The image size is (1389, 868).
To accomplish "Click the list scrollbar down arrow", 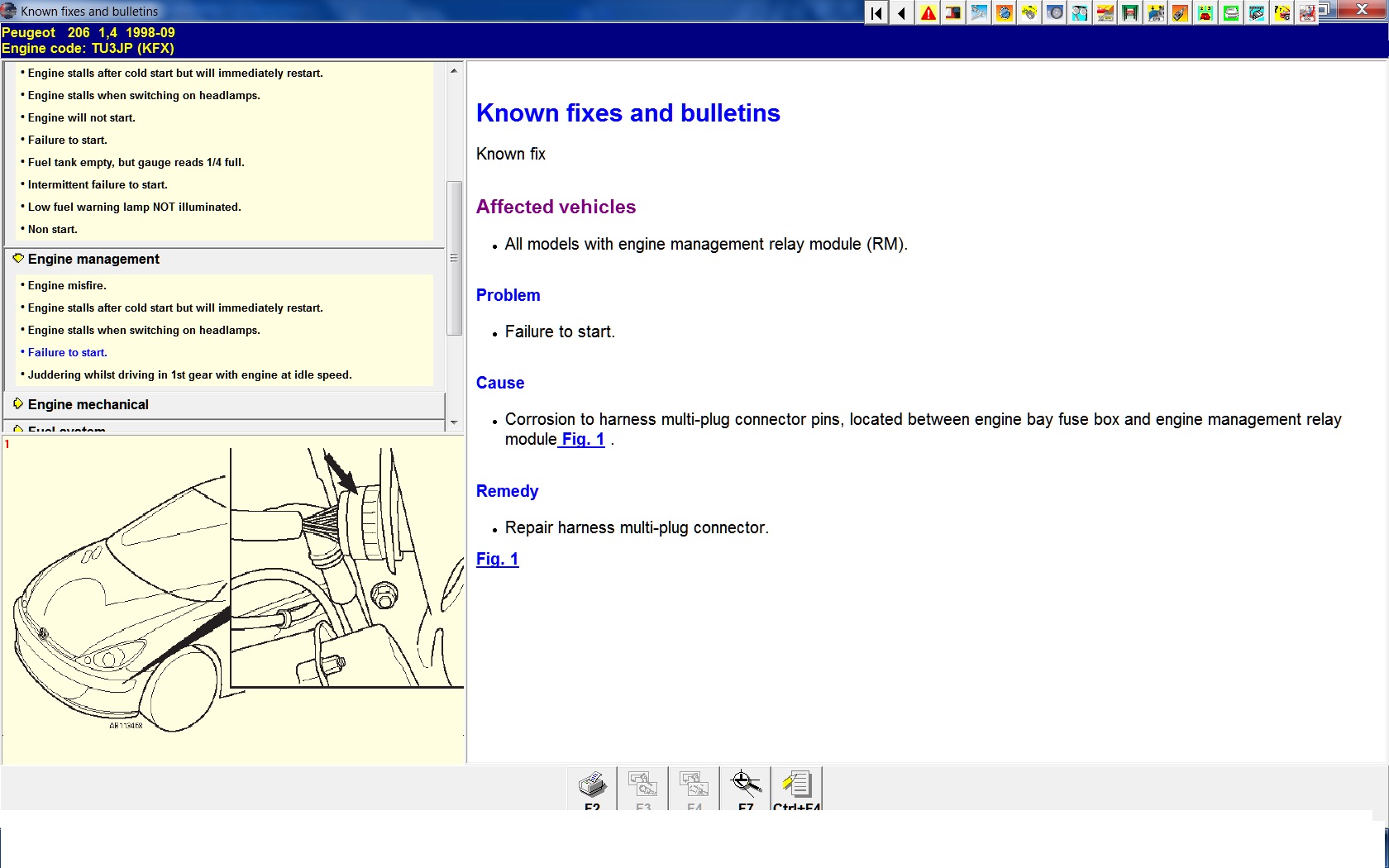I will pyautogui.click(x=454, y=422).
